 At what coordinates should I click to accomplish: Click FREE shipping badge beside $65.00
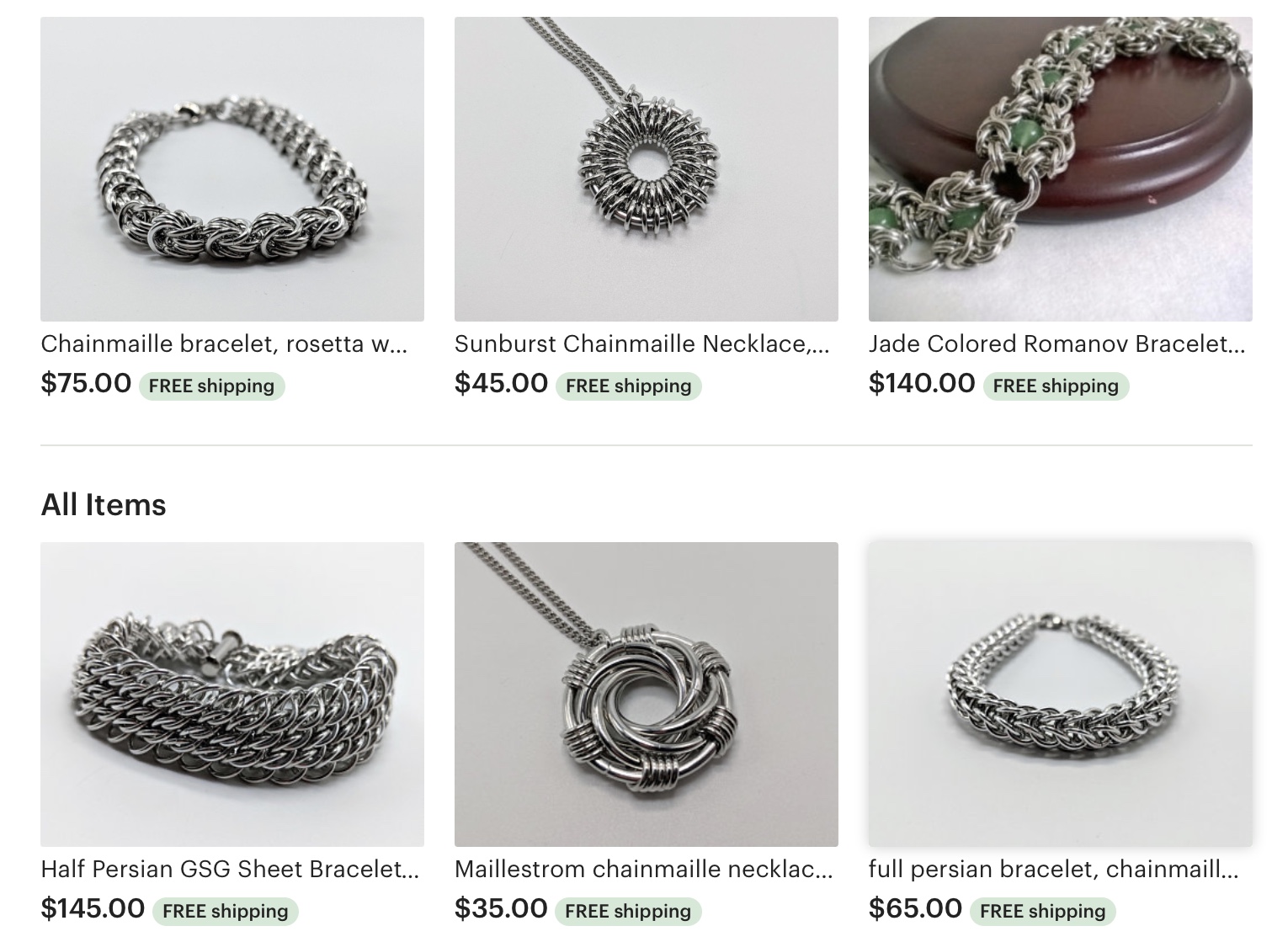click(x=1043, y=911)
